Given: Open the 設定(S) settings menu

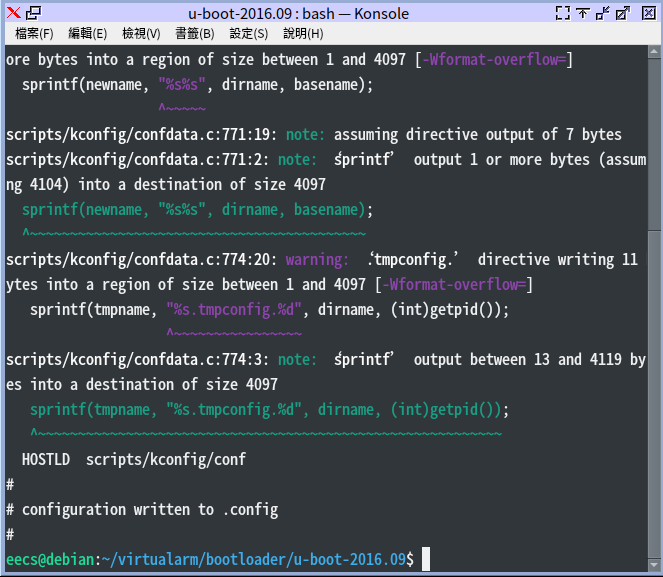Looking at the screenshot, I should (249, 34).
